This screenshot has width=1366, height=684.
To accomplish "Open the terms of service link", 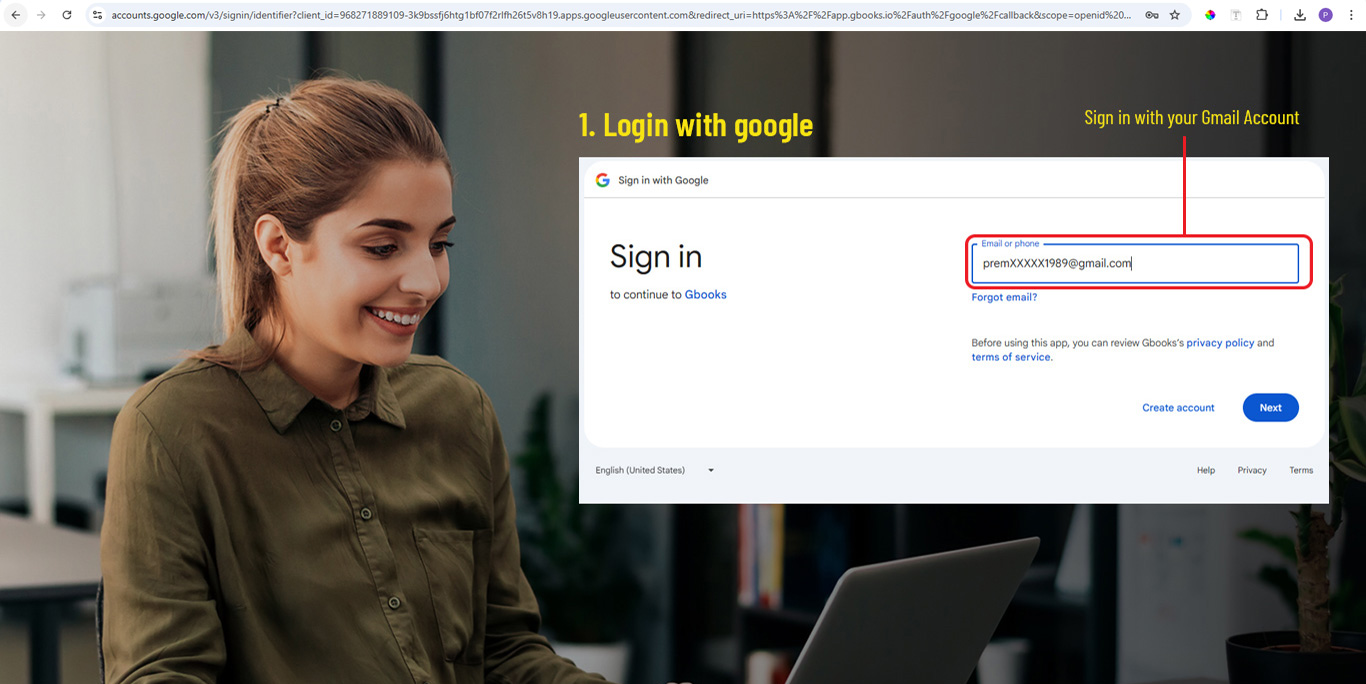I will click(x=1011, y=357).
